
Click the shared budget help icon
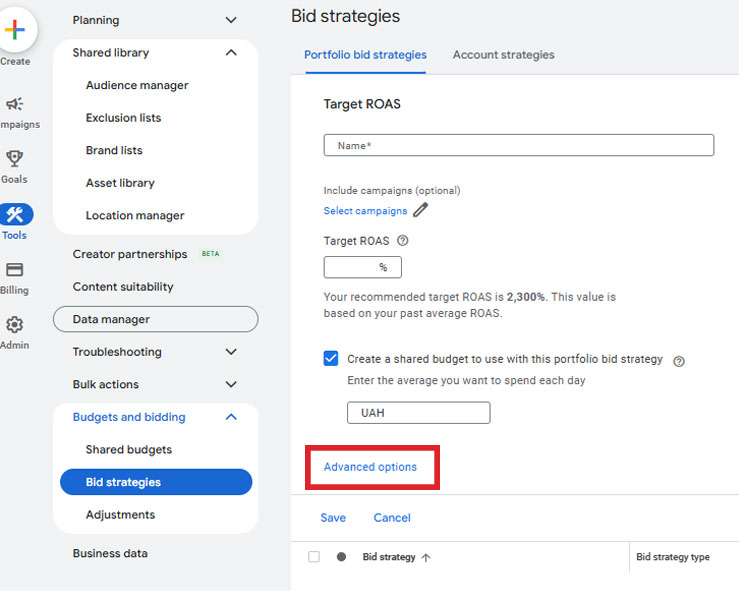[679, 362]
